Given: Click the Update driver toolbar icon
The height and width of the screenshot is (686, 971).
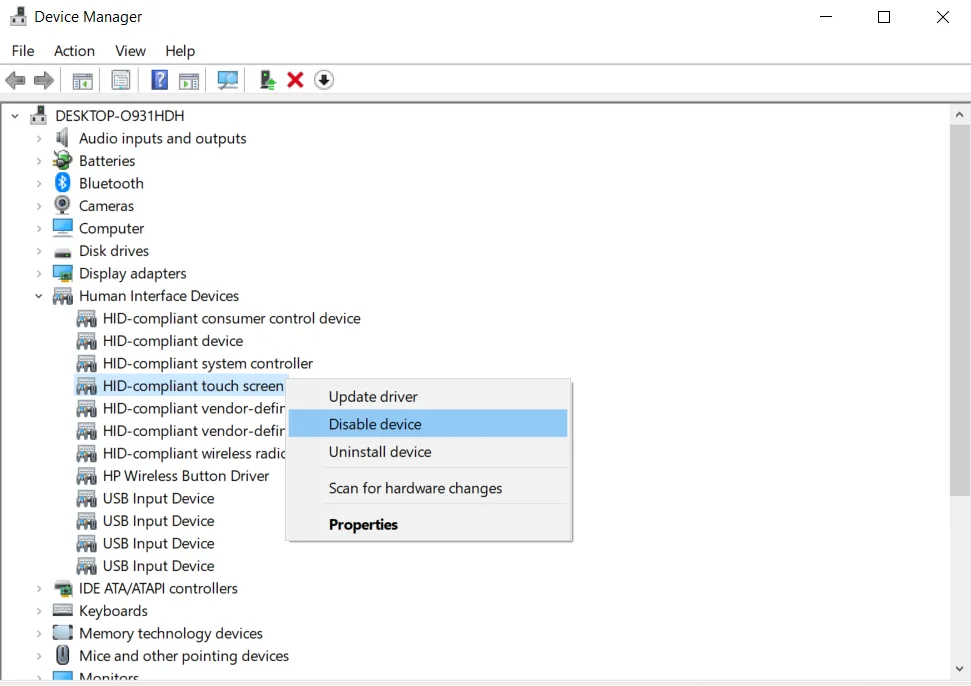Looking at the screenshot, I should pyautogui.click(x=268, y=80).
